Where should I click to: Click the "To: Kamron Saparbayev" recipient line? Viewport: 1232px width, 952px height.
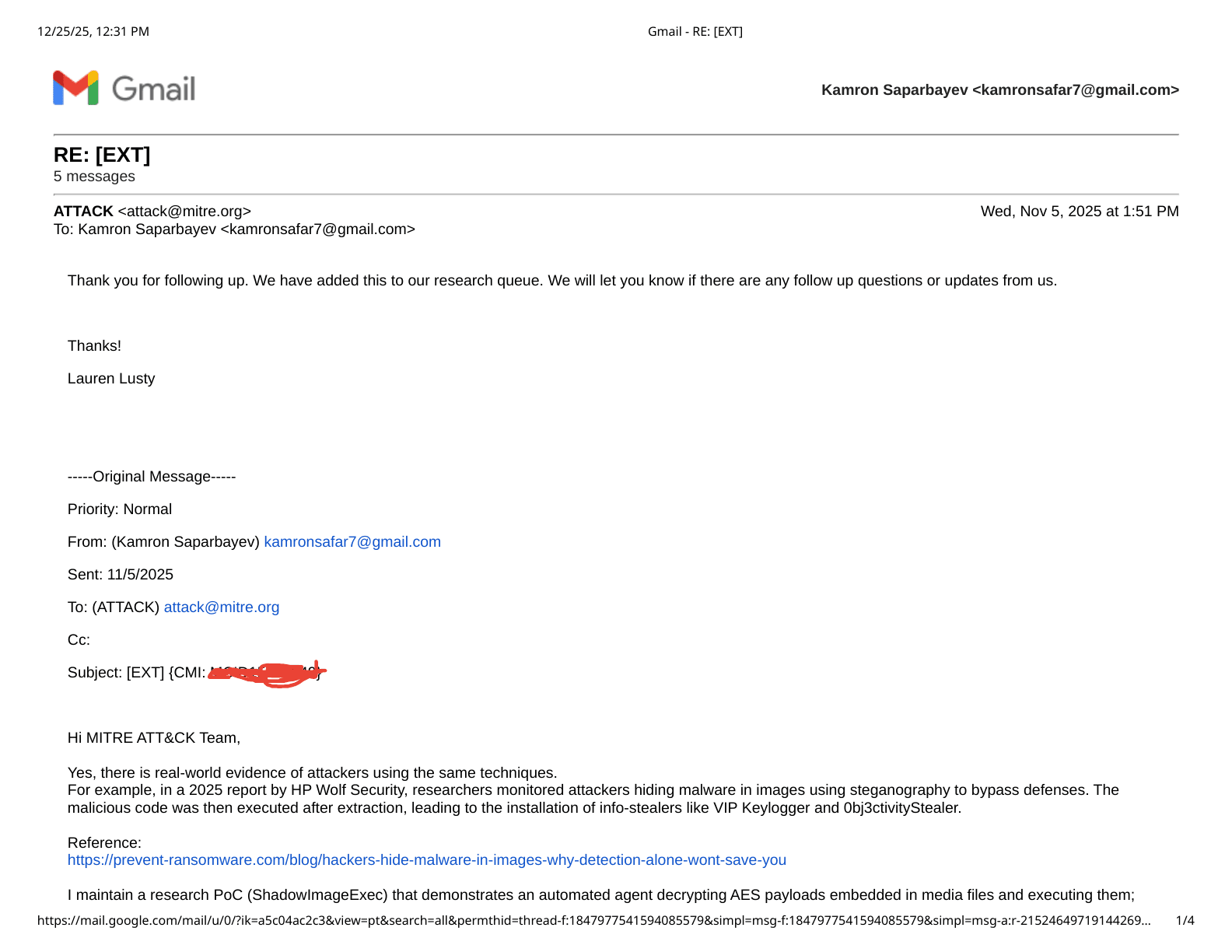pos(234,229)
